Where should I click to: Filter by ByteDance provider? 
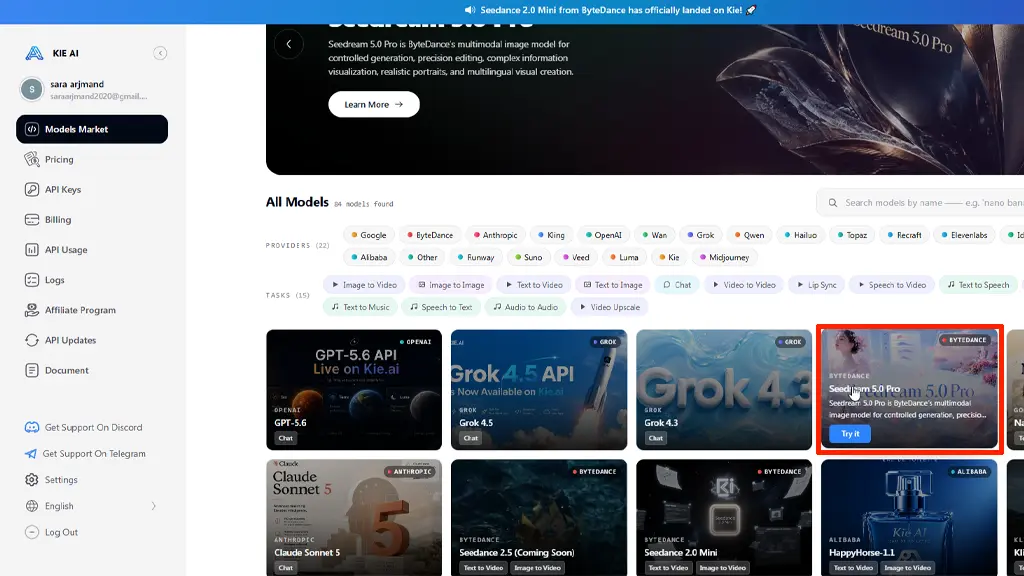click(430, 235)
